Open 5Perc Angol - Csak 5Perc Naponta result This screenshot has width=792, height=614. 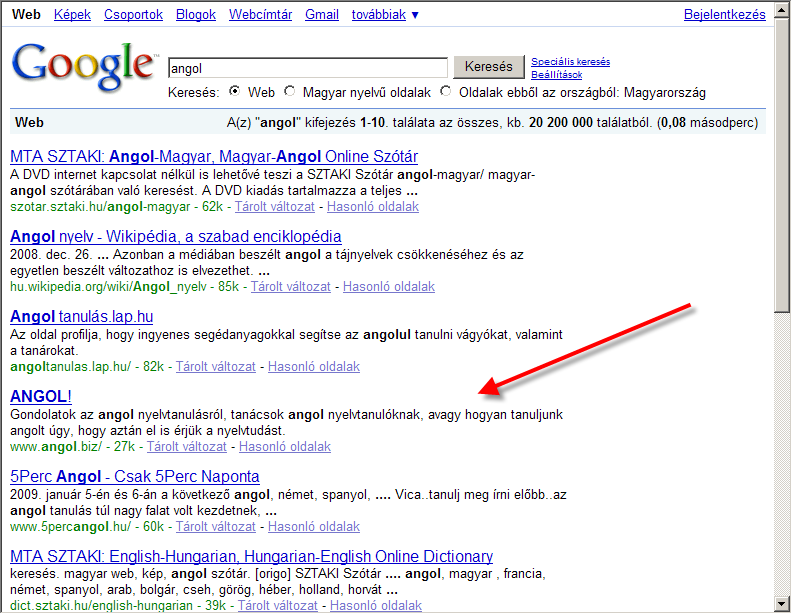135,477
